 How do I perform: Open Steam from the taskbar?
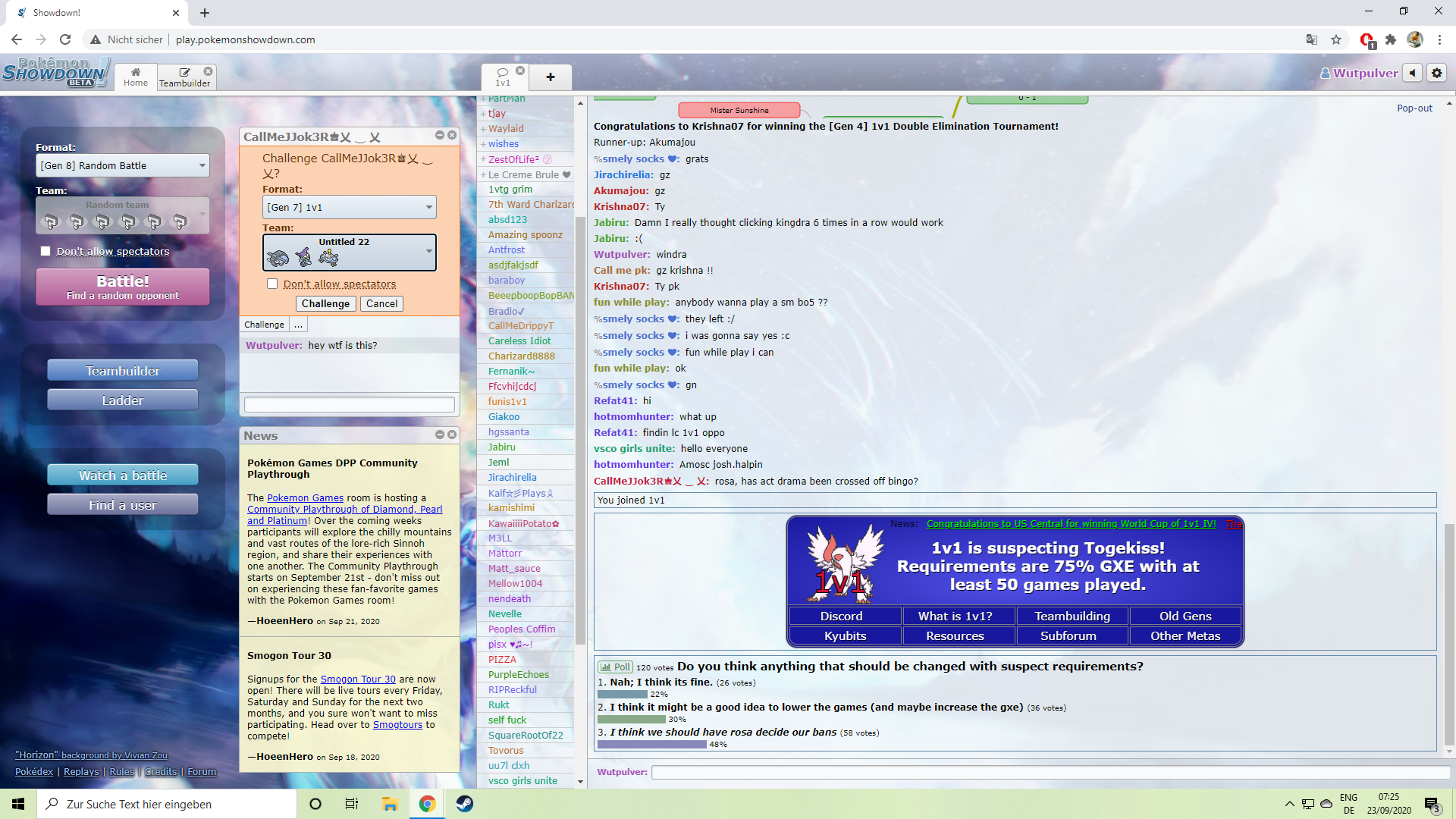(465, 804)
